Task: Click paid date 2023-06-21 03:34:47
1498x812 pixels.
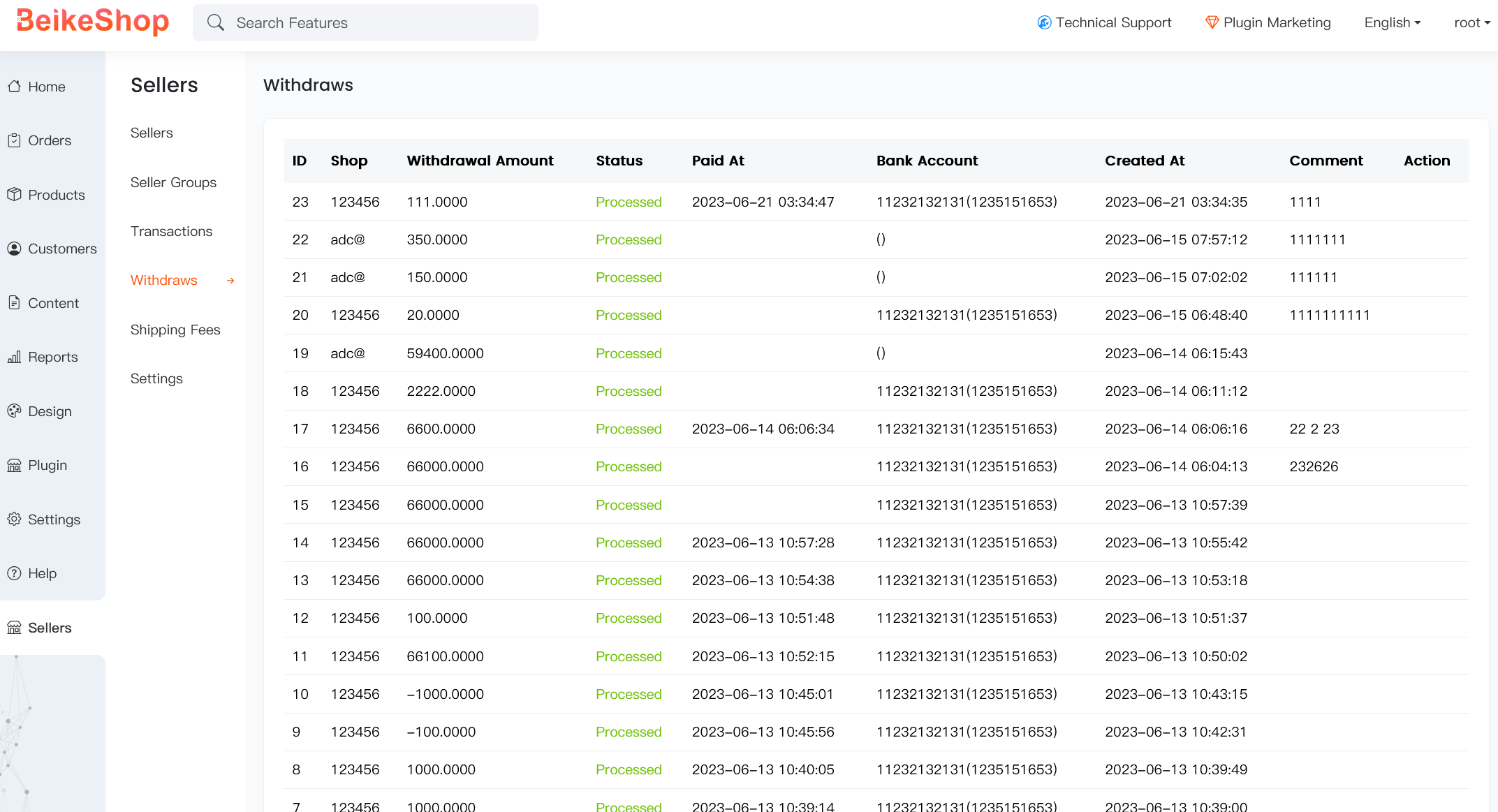Action: click(x=763, y=202)
